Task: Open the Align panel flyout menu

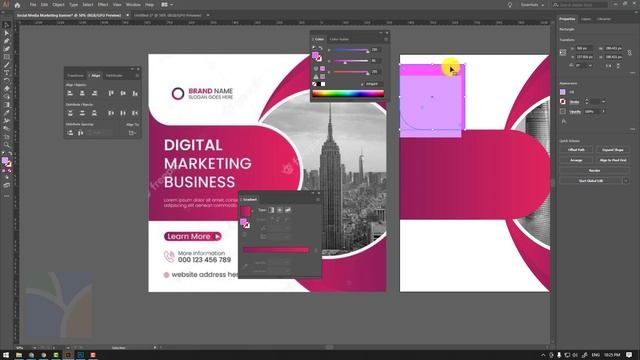Action: click(137, 76)
